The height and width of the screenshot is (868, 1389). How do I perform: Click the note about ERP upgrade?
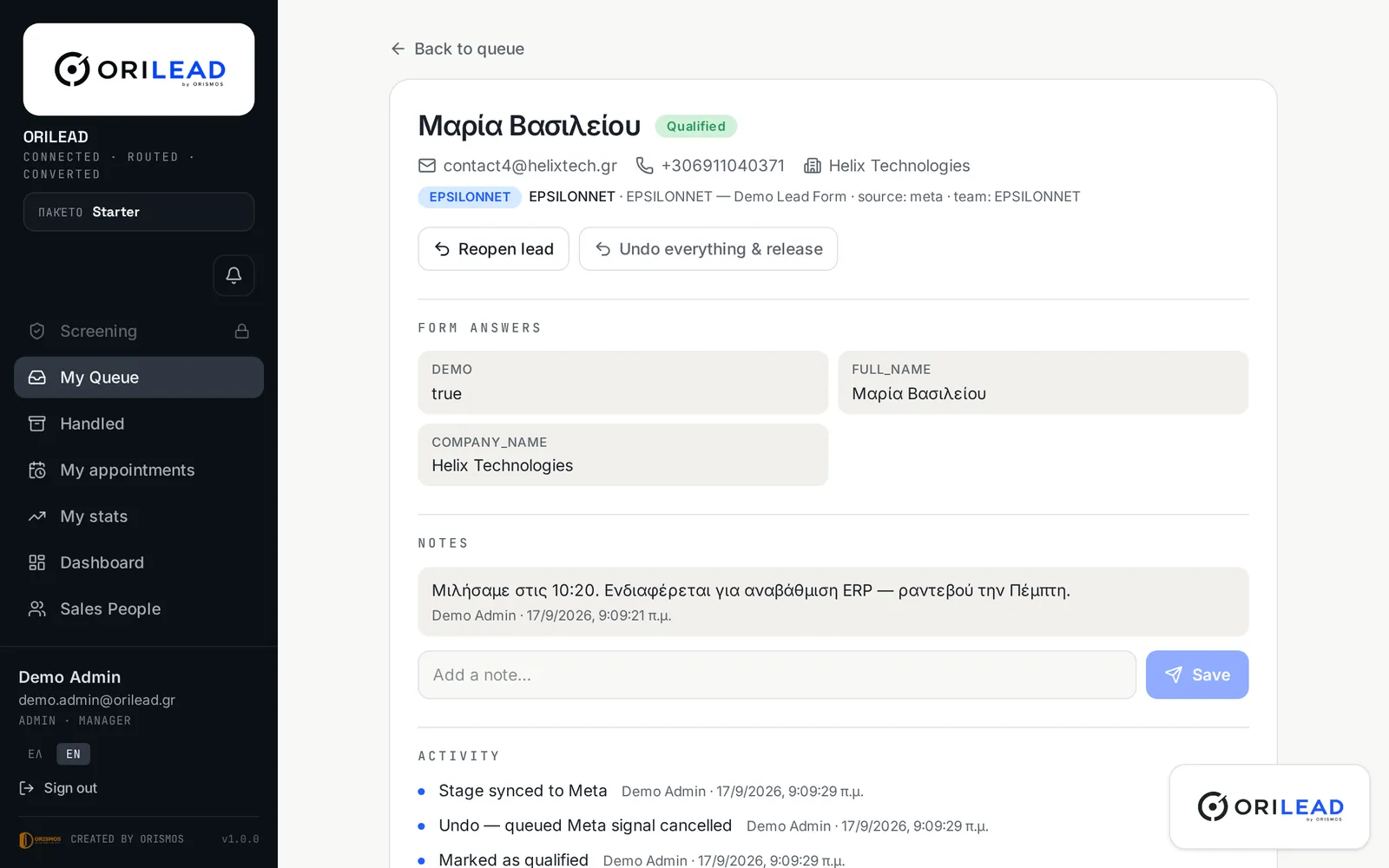click(833, 602)
